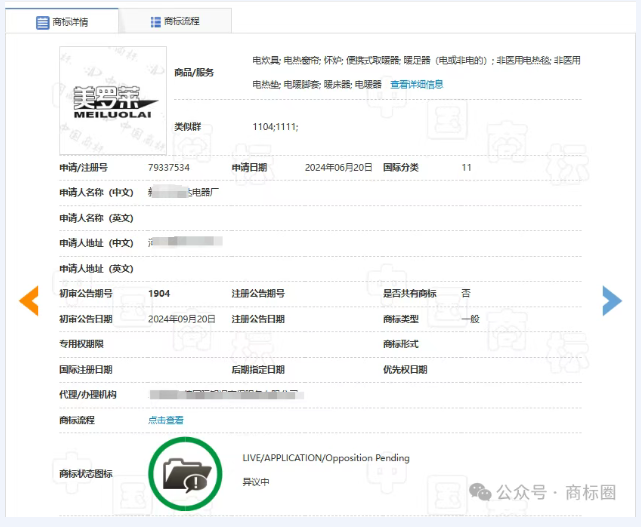641x527 pixels.
Task: Go to next trademark with blue arrow
Action: click(611, 299)
